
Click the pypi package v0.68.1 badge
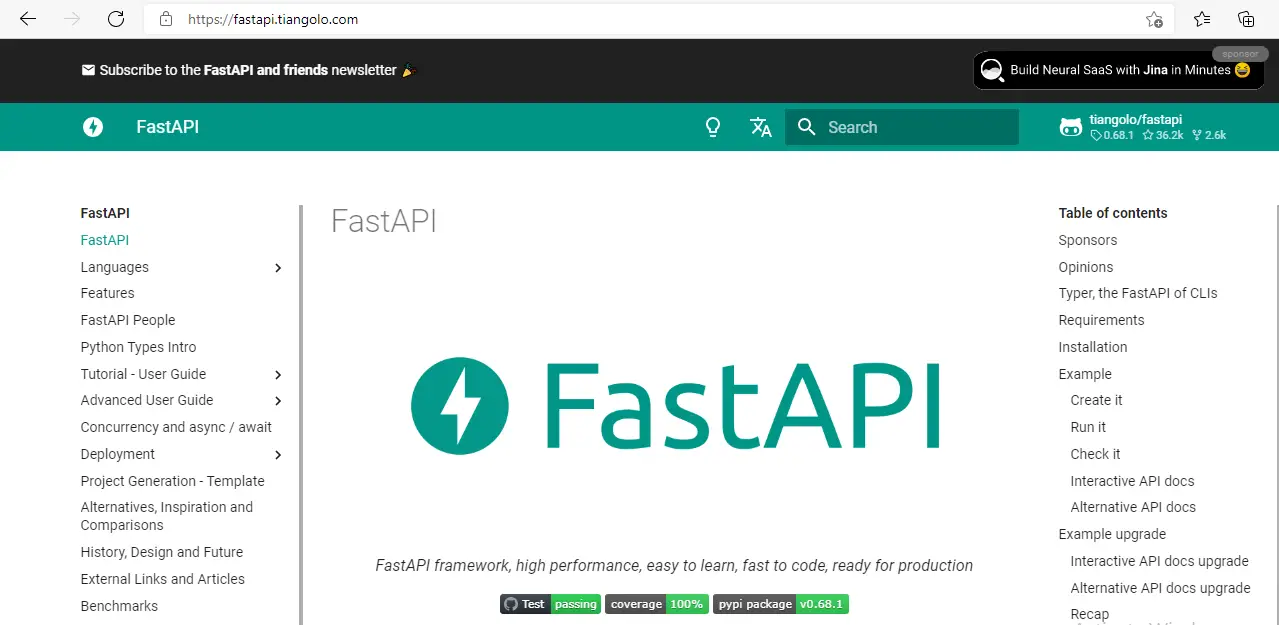pos(781,604)
